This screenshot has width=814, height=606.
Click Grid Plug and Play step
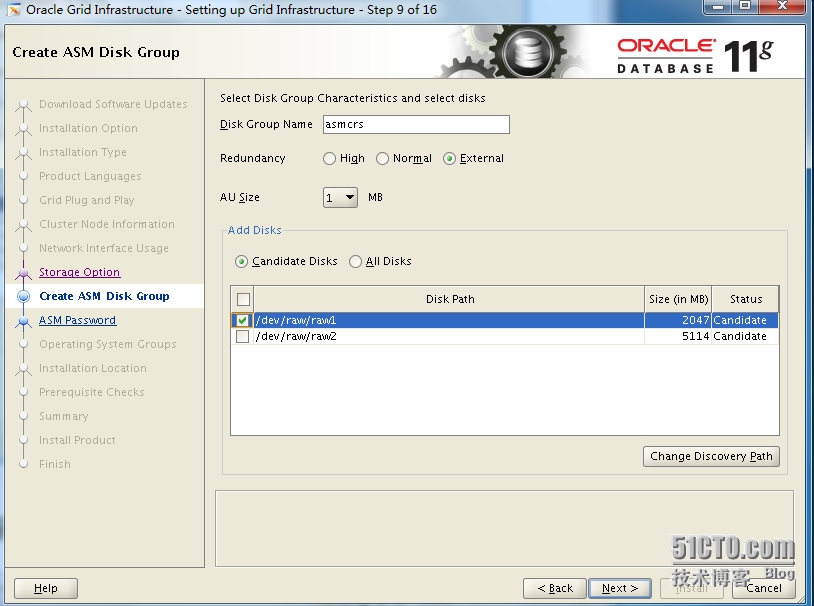(x=87, y=200)
